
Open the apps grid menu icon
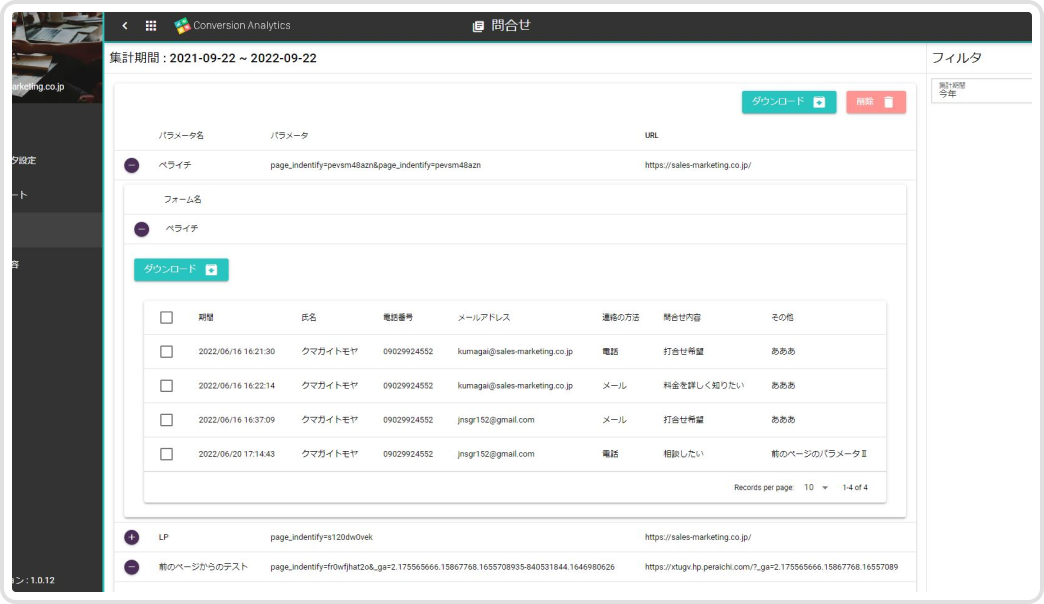click(x=151, y=26)
